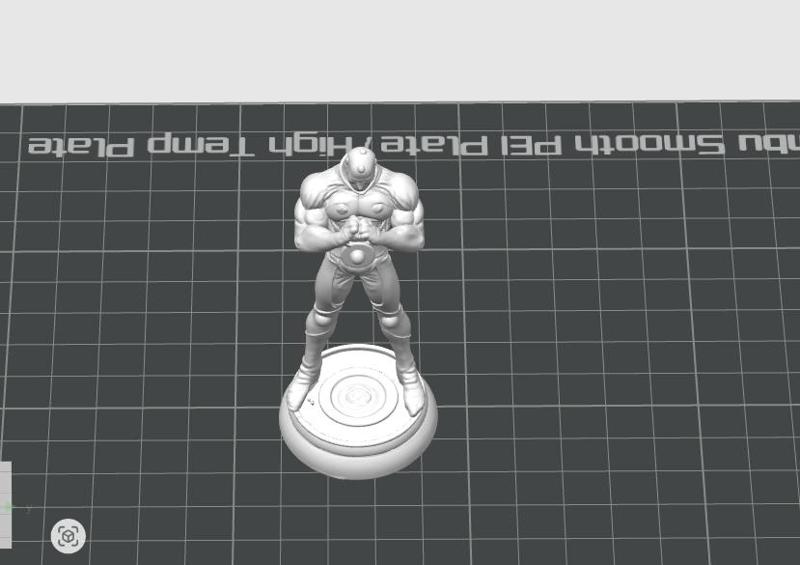The image size is (800, 565).
Task: Open the AR view cube icon button
Action: [68, 536]
